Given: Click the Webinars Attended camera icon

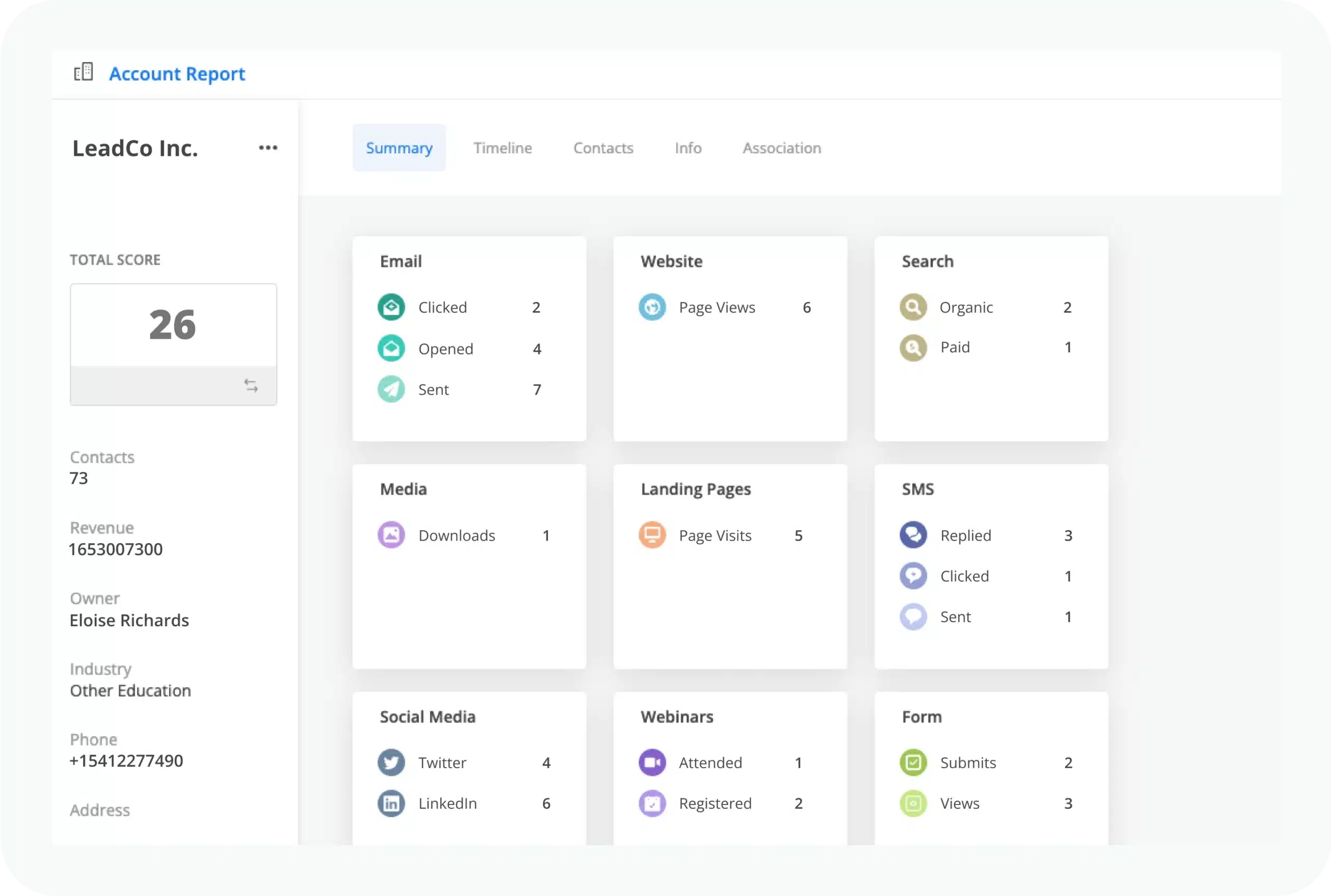Looking at the screenshot, I should pos(652,763).
